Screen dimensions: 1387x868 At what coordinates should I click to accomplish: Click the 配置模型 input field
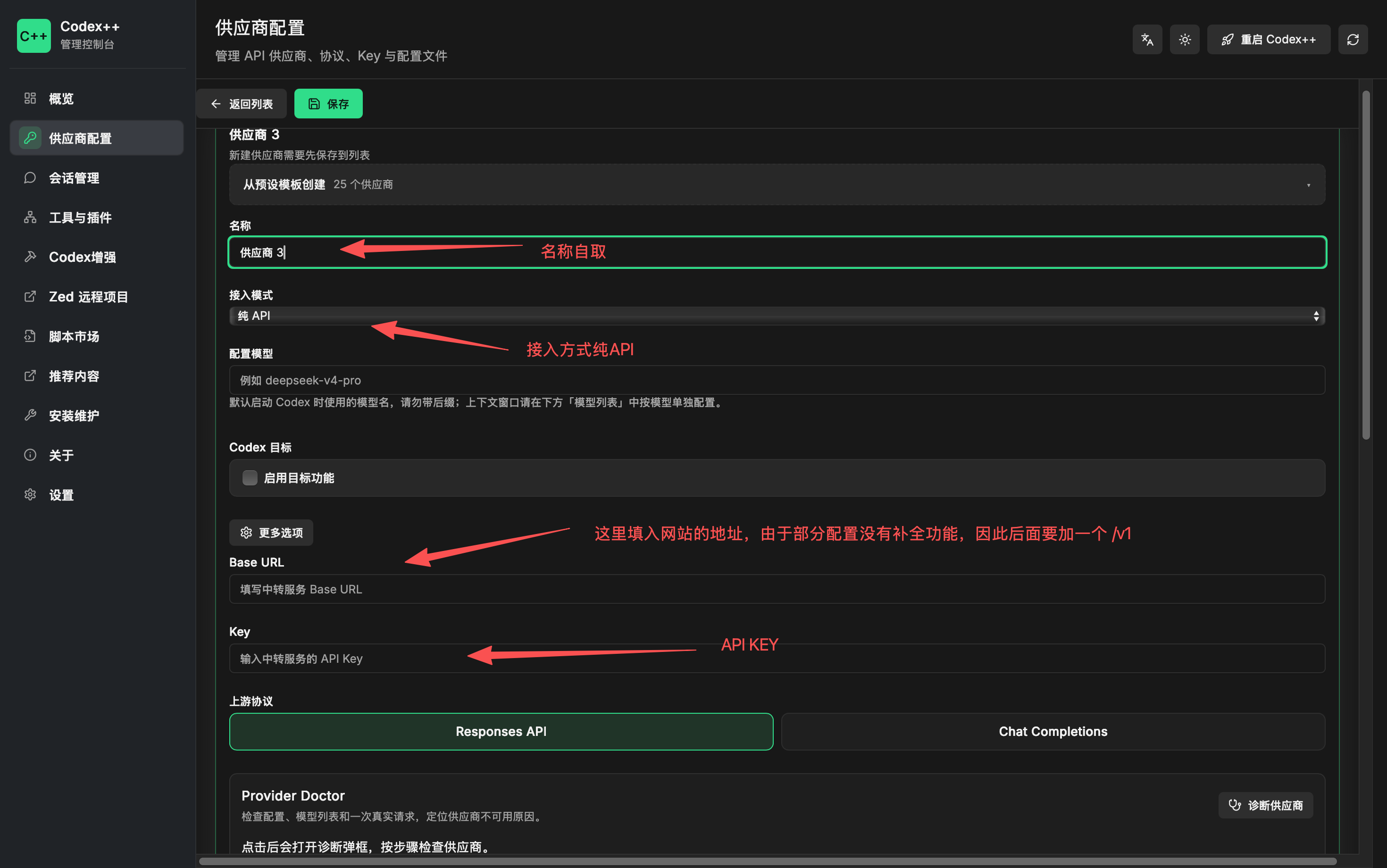(x=777, y=380)
